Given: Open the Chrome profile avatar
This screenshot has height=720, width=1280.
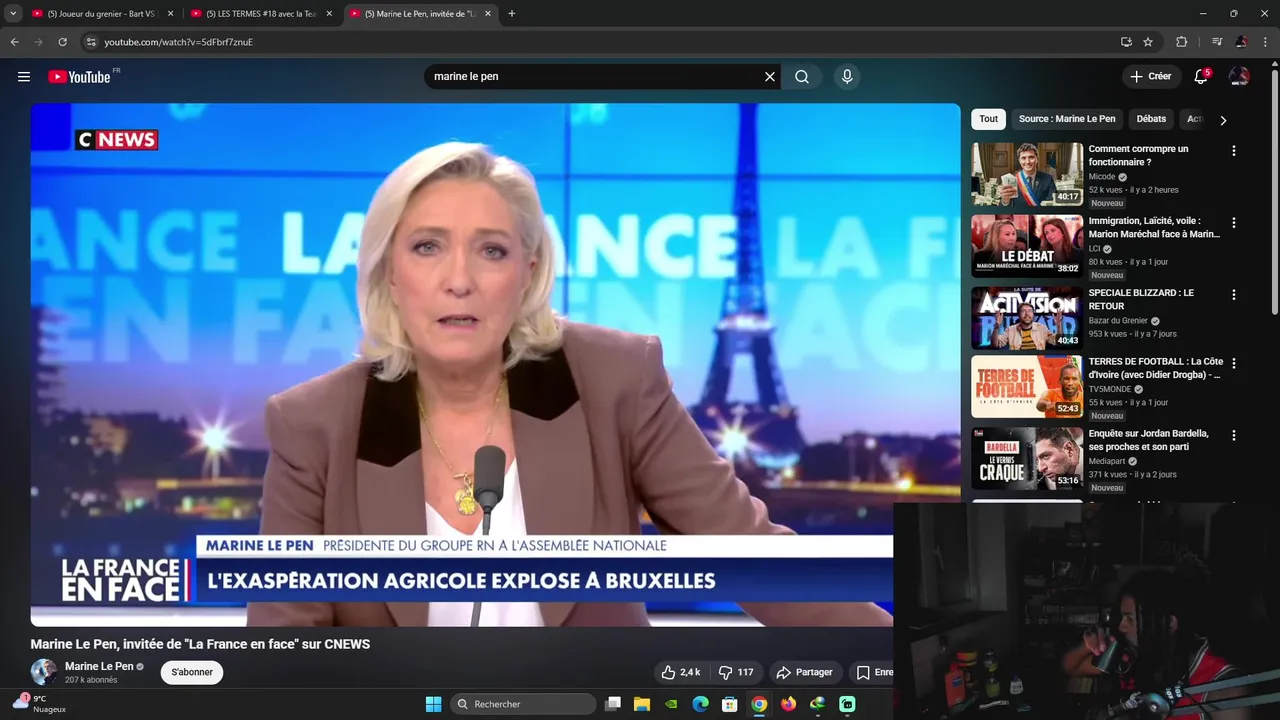Looking at the screenshot, I should point(1241,42).
